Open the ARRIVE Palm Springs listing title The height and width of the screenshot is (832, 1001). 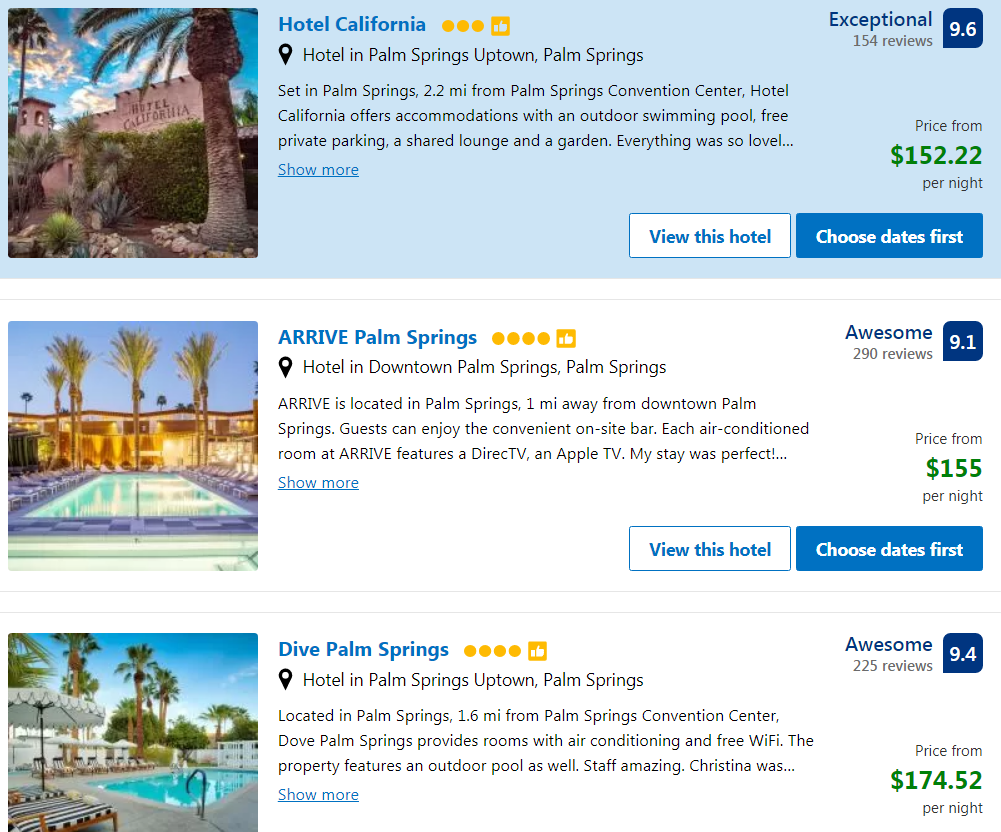(377, 337)
